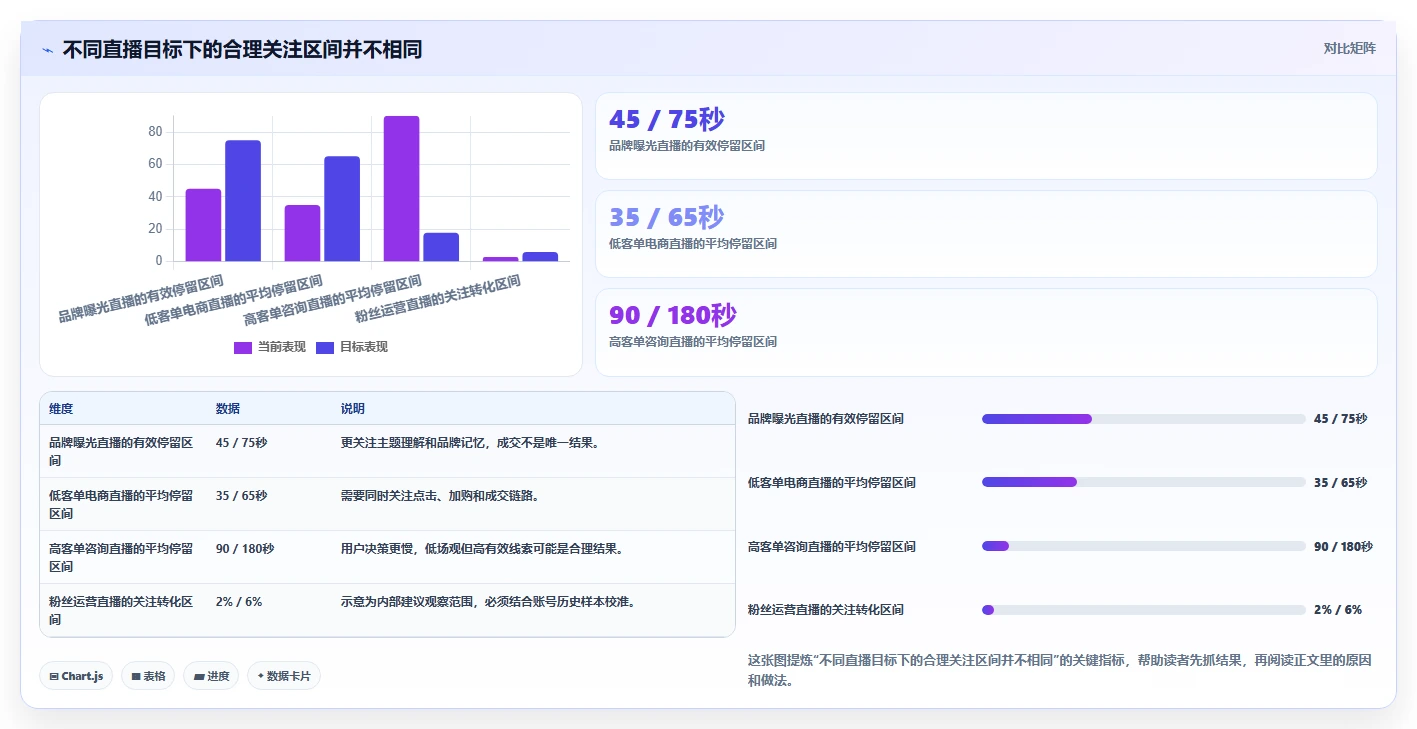1417x729 pixels.
Task: Click the purple 品牌曝光 current chart bar
Action: pos(203,225)
